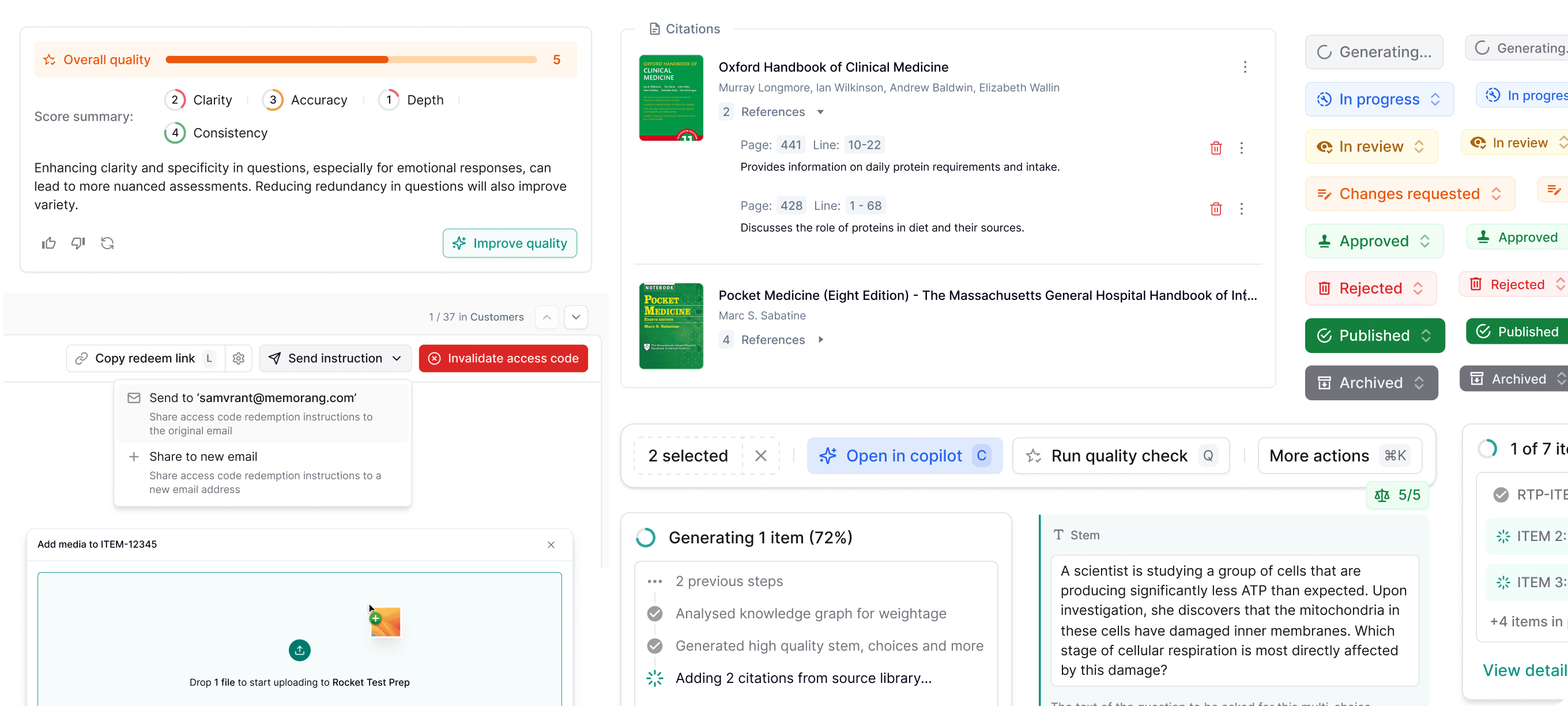Open the Send instruction dropdown
1568x706 pixels.
[x=336, y=358]
